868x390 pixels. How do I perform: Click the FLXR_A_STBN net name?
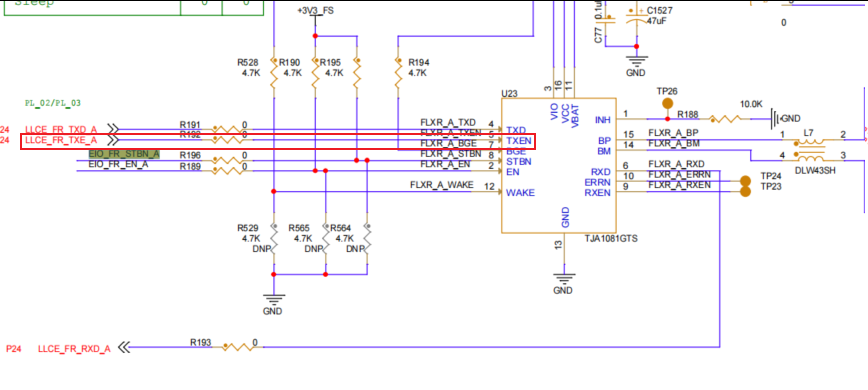(450, 154)
